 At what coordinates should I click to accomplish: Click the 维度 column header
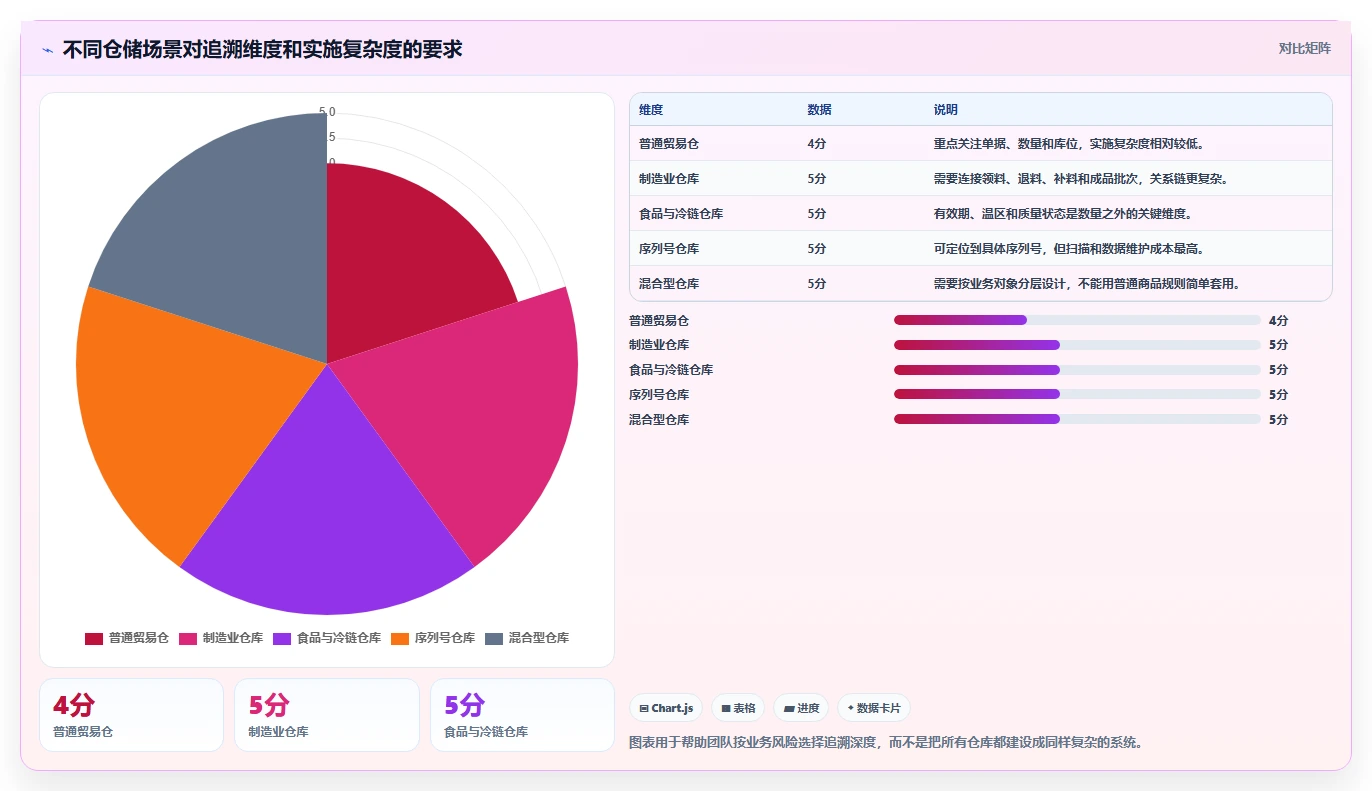(651, 110)
